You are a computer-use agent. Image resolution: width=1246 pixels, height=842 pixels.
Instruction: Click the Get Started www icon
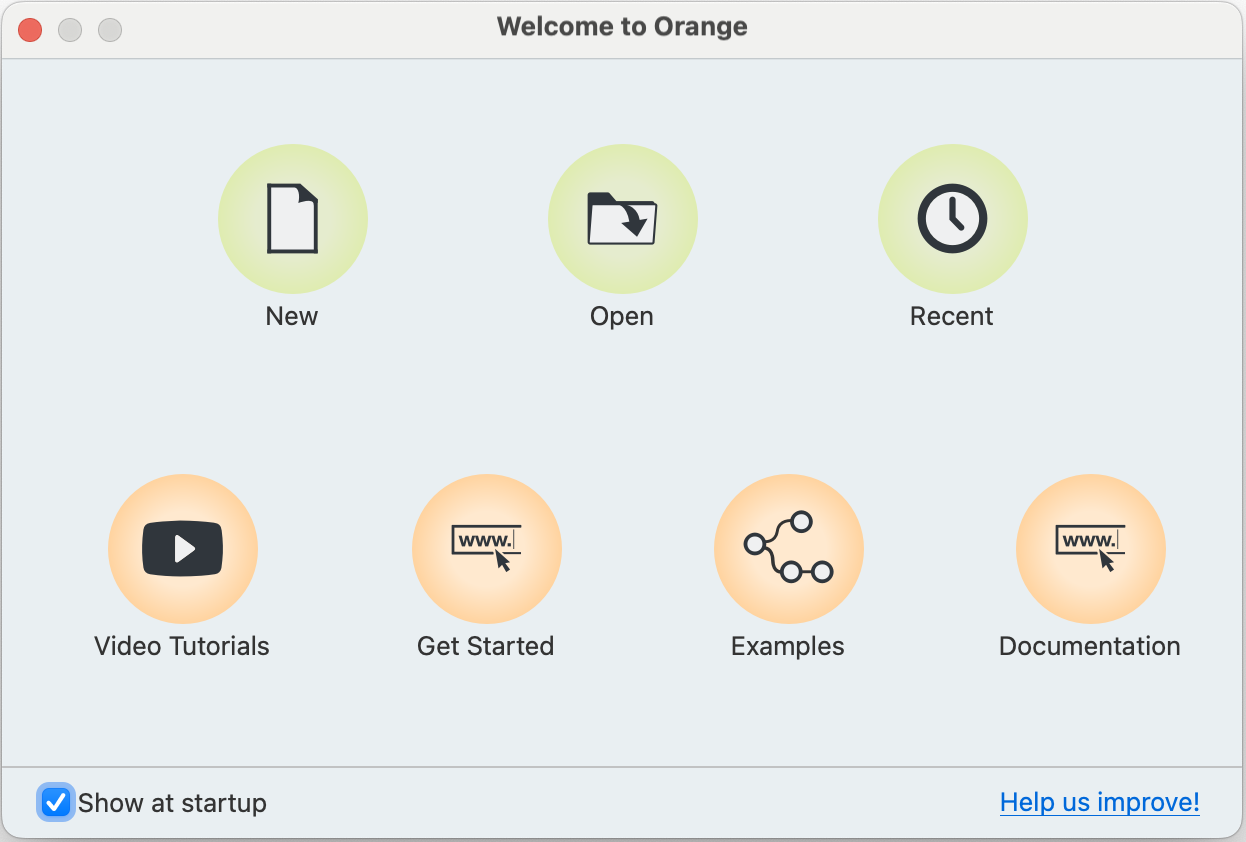[486, 549]
